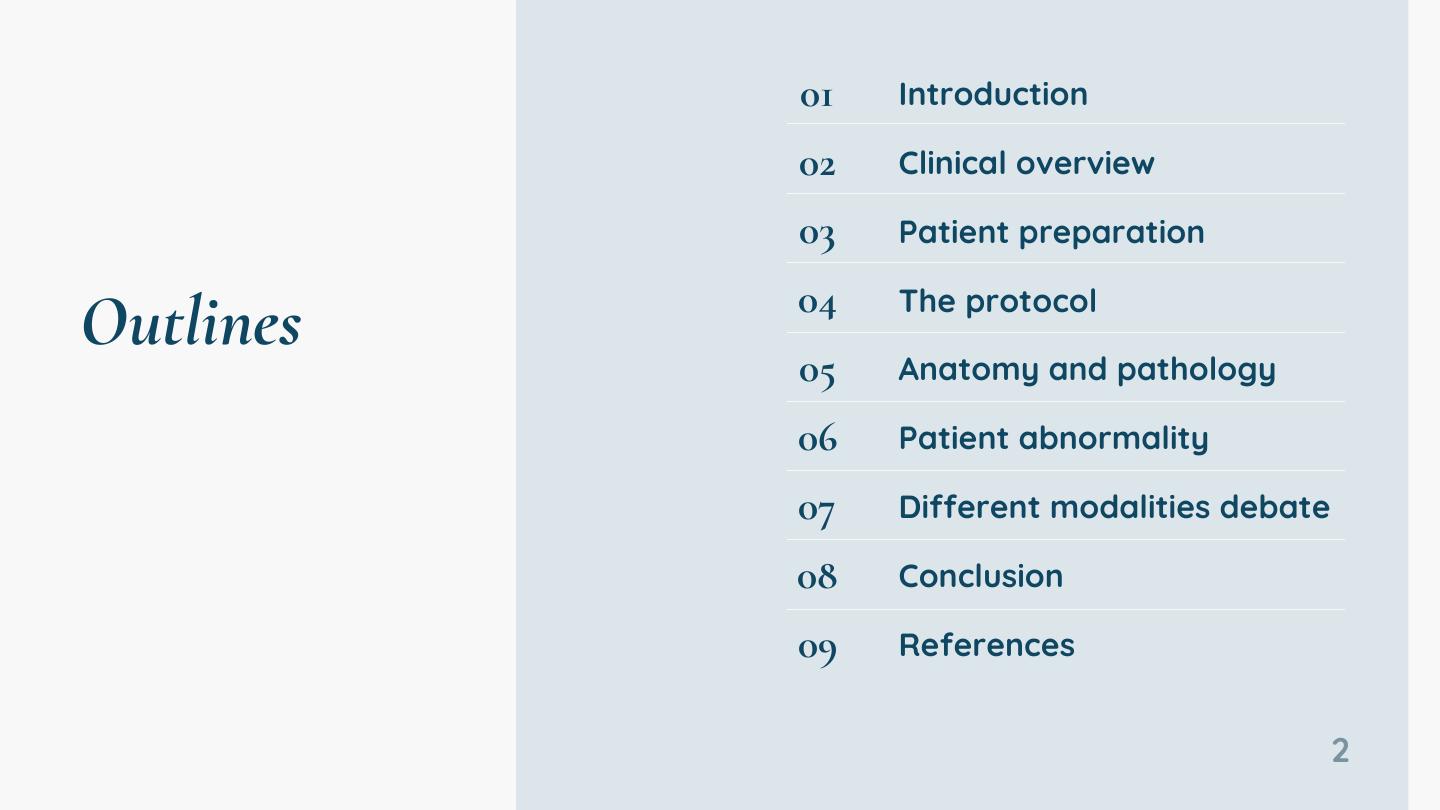Click slide page number 2

tap(1340, 750)
